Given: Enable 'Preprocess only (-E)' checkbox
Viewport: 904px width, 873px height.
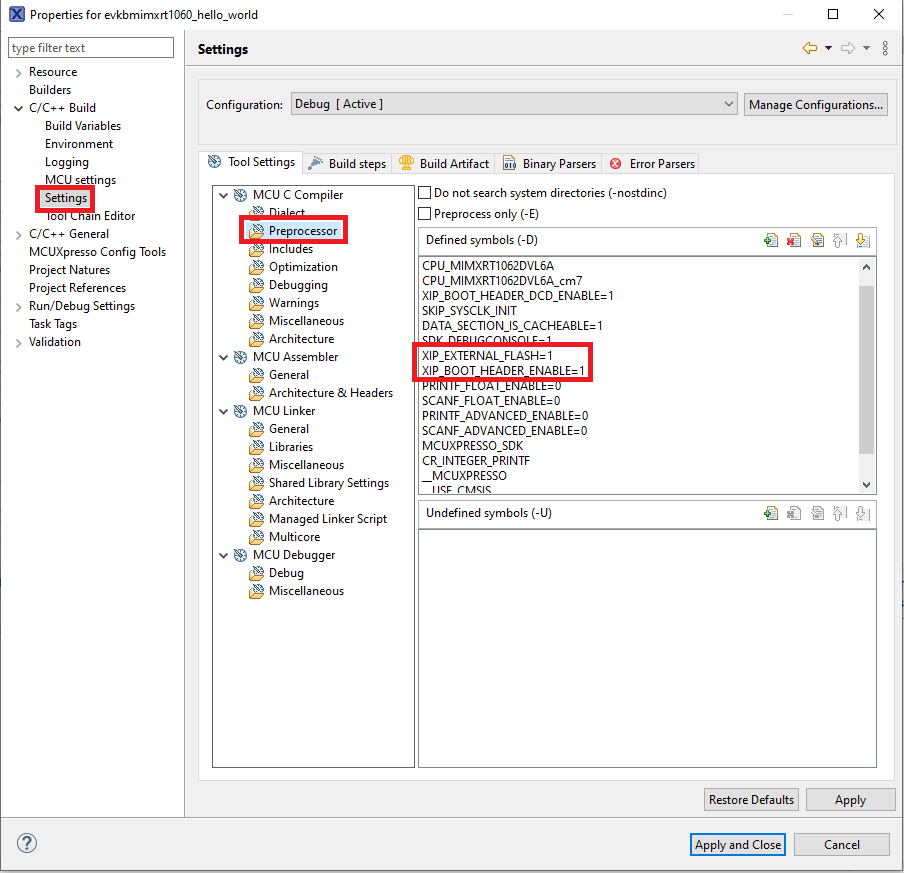Looking at the screenshot, I should pos(425,214).
